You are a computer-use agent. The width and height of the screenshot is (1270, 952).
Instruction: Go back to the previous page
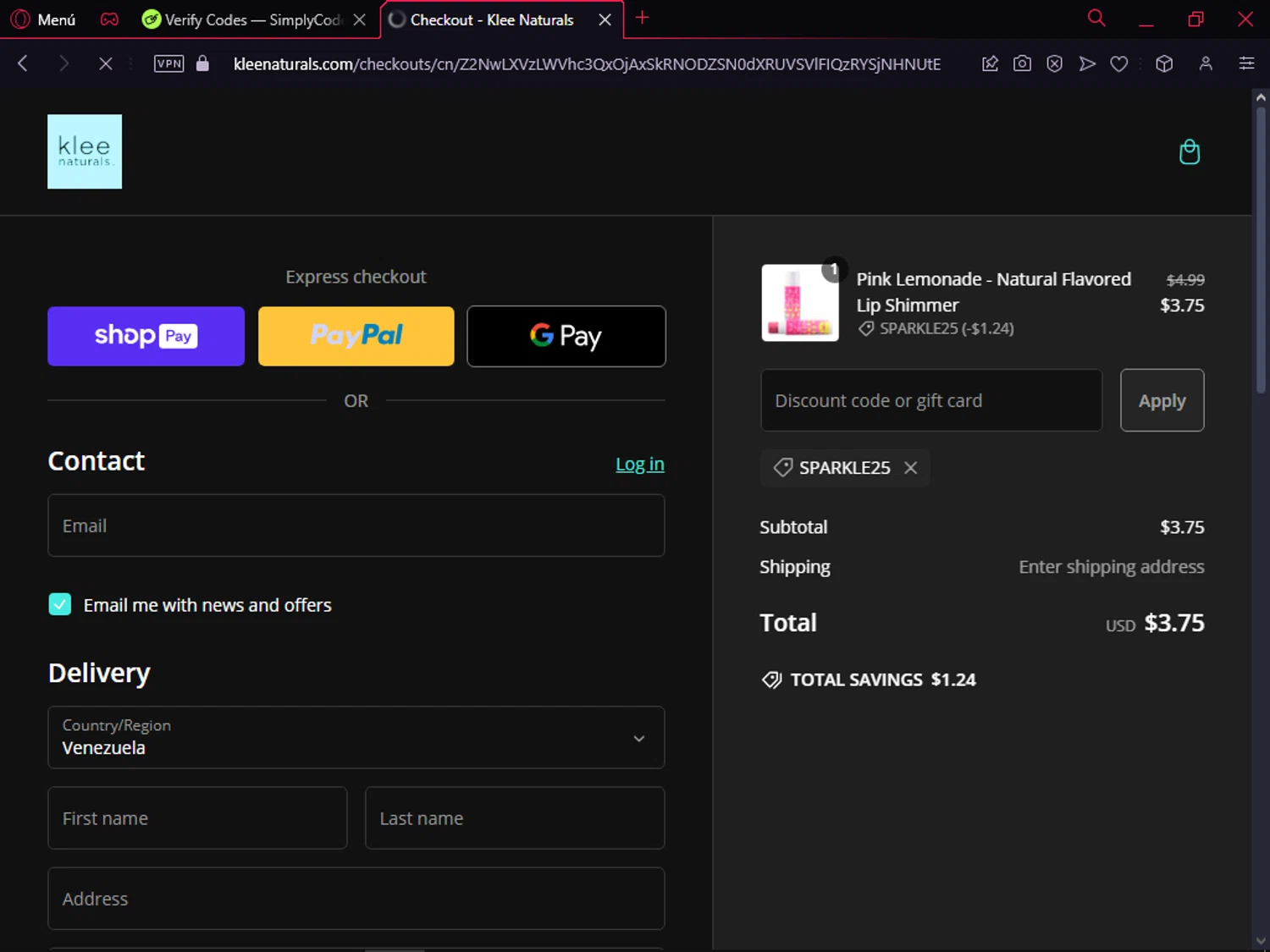[23, 63]
